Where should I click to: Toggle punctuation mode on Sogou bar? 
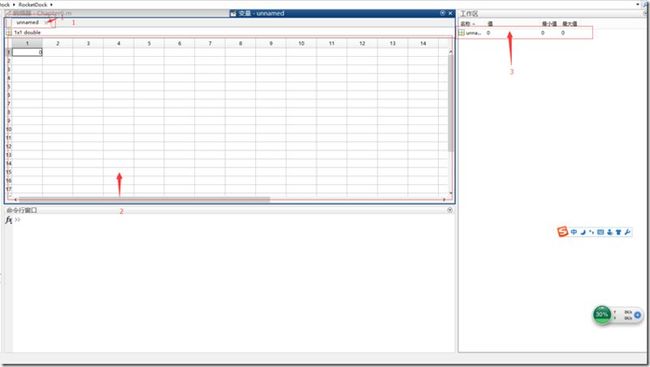coord(592,232)
